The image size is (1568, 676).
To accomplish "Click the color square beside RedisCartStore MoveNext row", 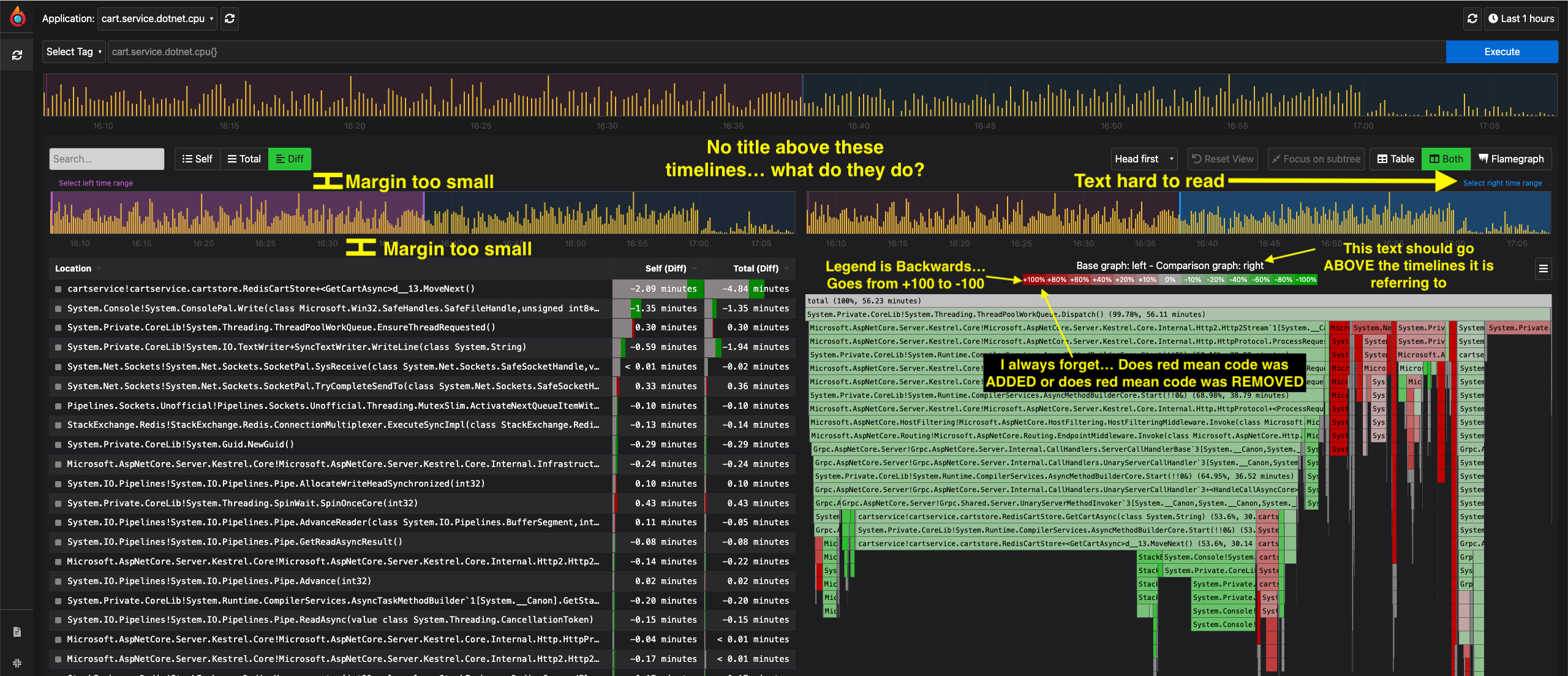I will [x=58, y=289].
